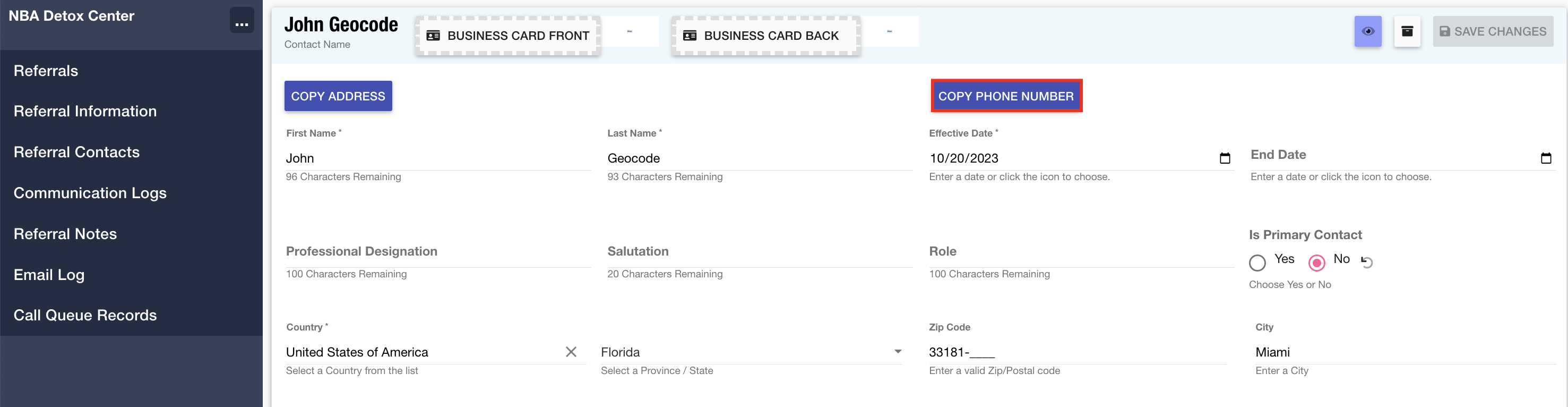Open the Country combo box
Screen dimensions: 1568x407
(x=420, y=352)
